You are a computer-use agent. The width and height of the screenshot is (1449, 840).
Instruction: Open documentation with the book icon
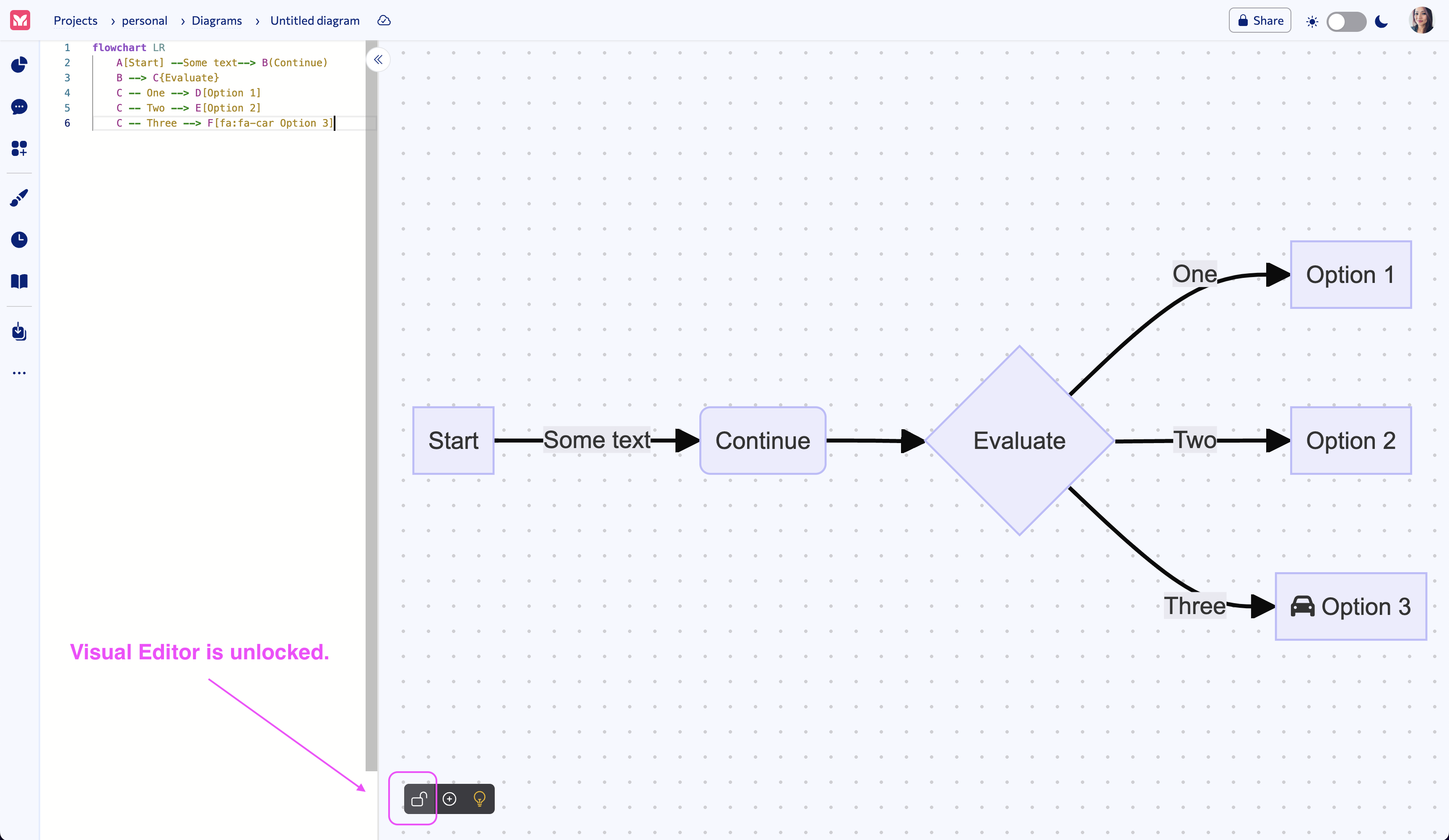pos(19,281)
